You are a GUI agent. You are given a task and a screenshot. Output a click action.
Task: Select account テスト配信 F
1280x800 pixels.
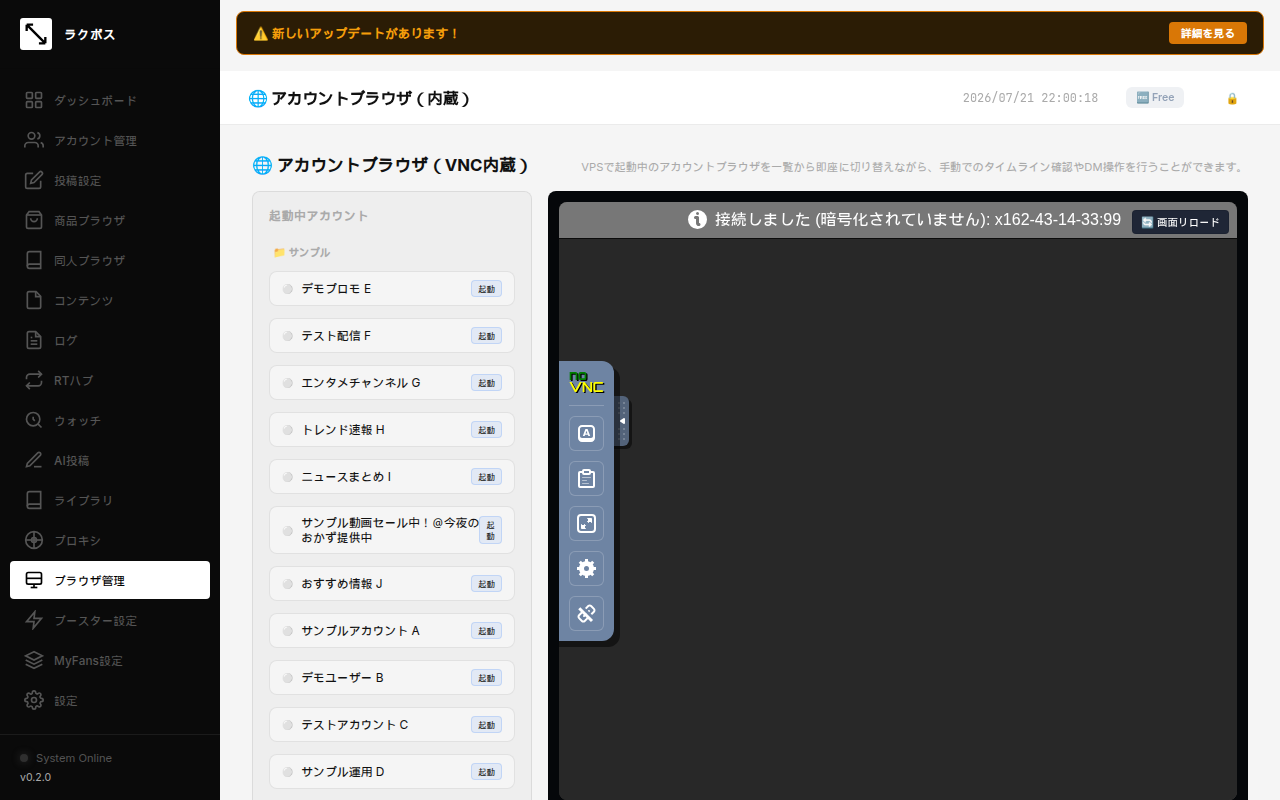(392, 336)
